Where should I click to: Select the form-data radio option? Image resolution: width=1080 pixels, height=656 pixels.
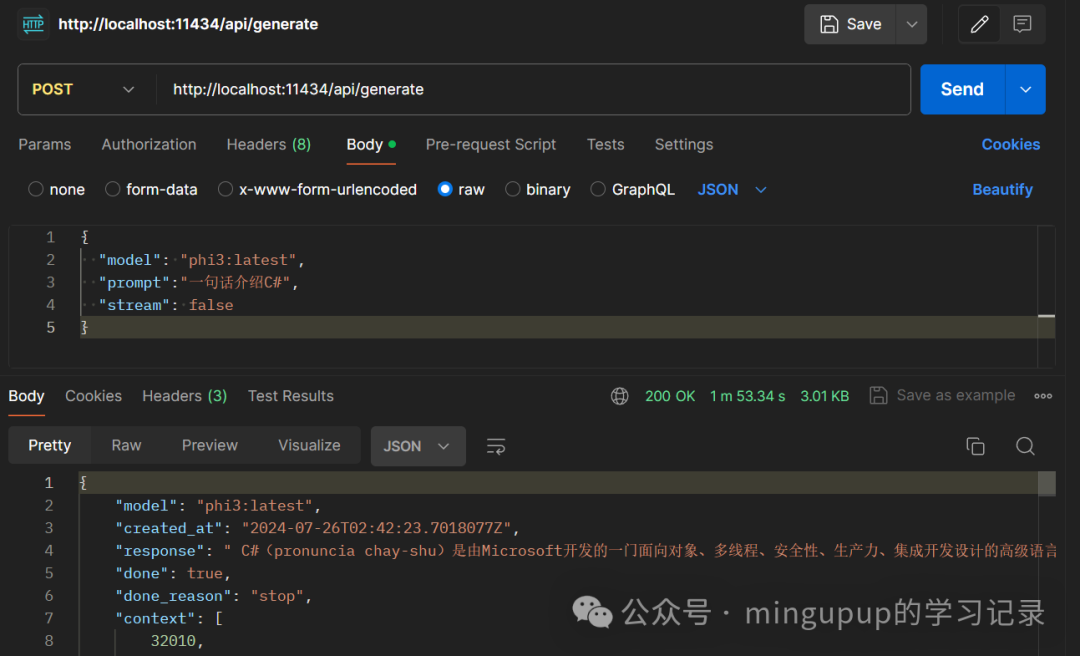coord(113,189)
